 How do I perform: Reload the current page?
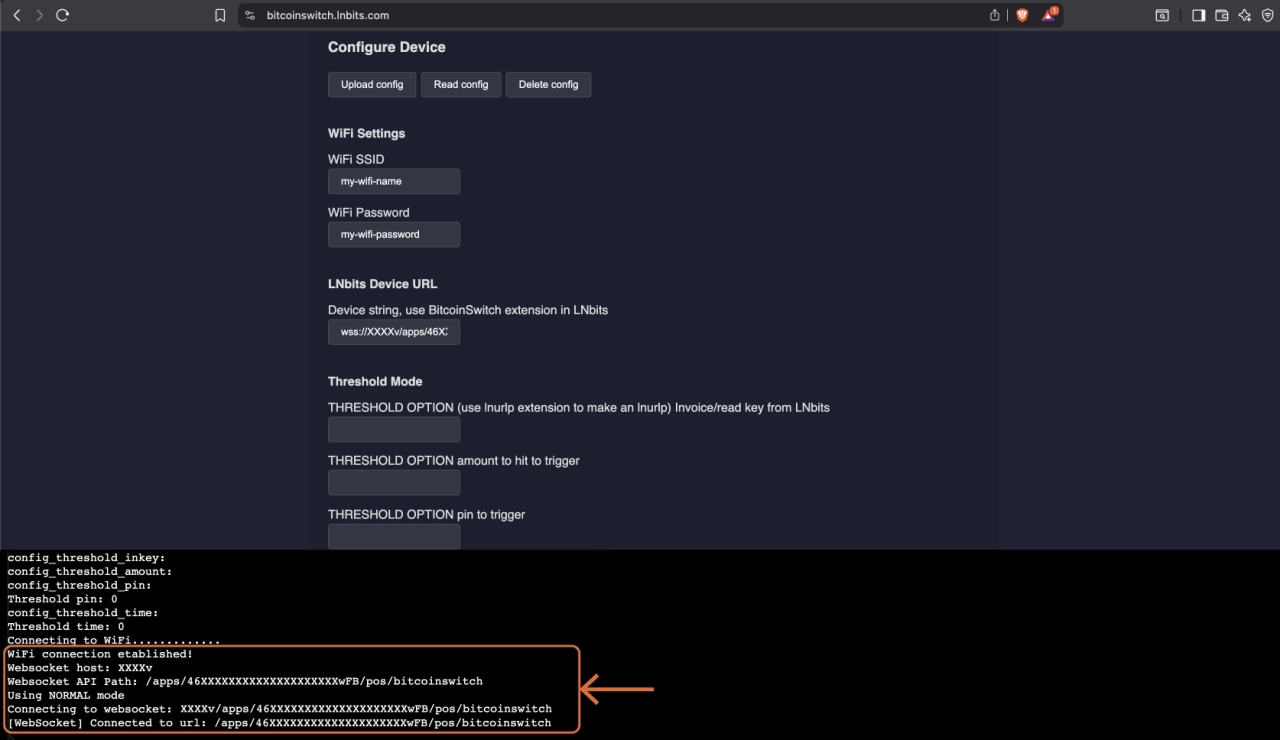pos(63,15)
